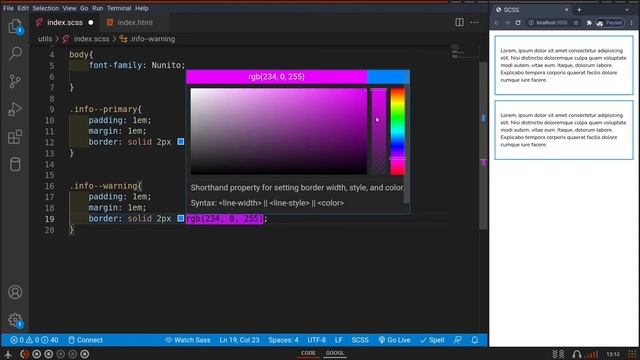
Task: Go back in the browser window
Action: point(497,22)
